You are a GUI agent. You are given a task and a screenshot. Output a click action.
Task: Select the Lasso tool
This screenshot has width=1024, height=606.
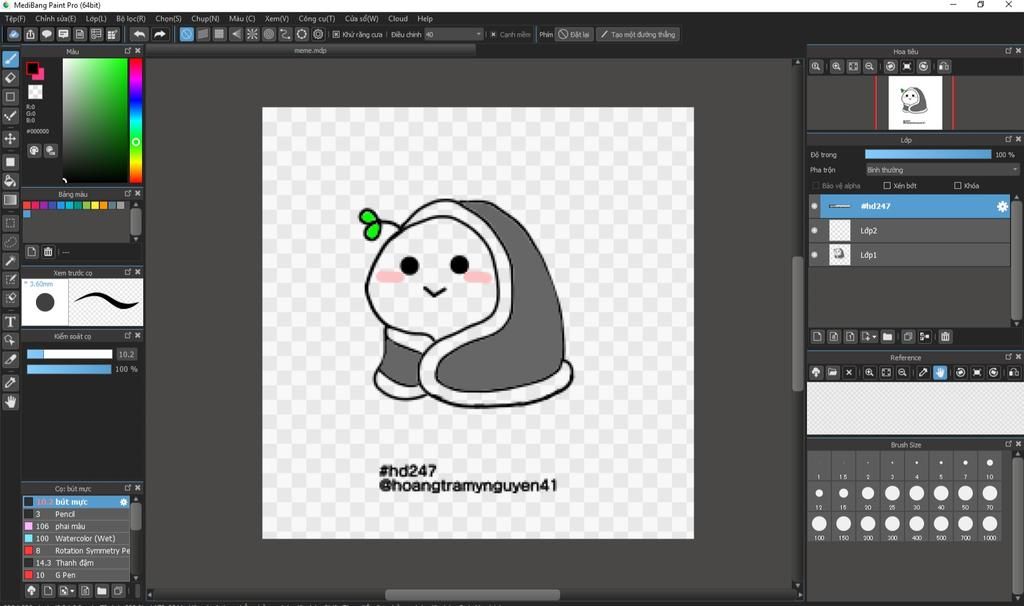point(10,242)
